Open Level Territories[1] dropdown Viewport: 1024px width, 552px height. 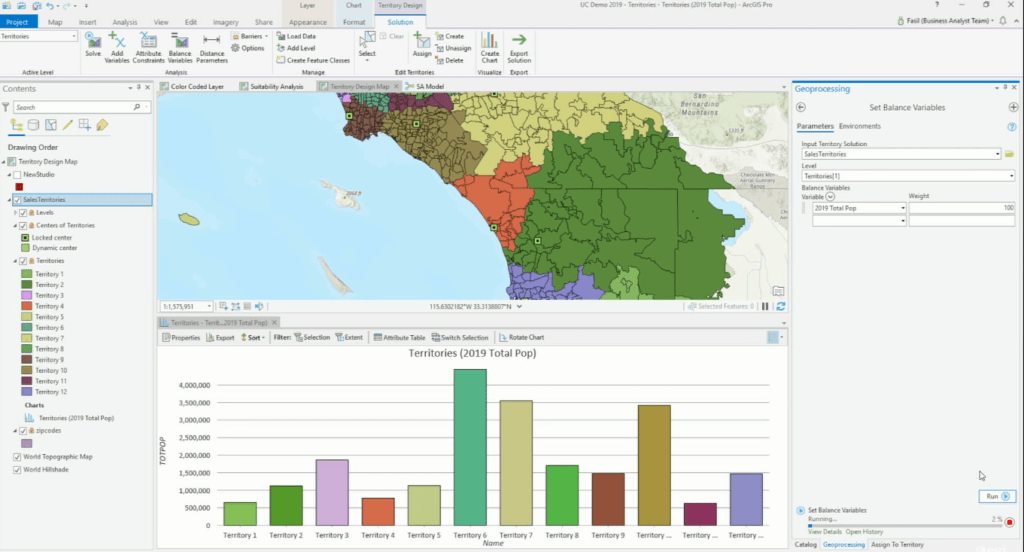pos(1011,176)
